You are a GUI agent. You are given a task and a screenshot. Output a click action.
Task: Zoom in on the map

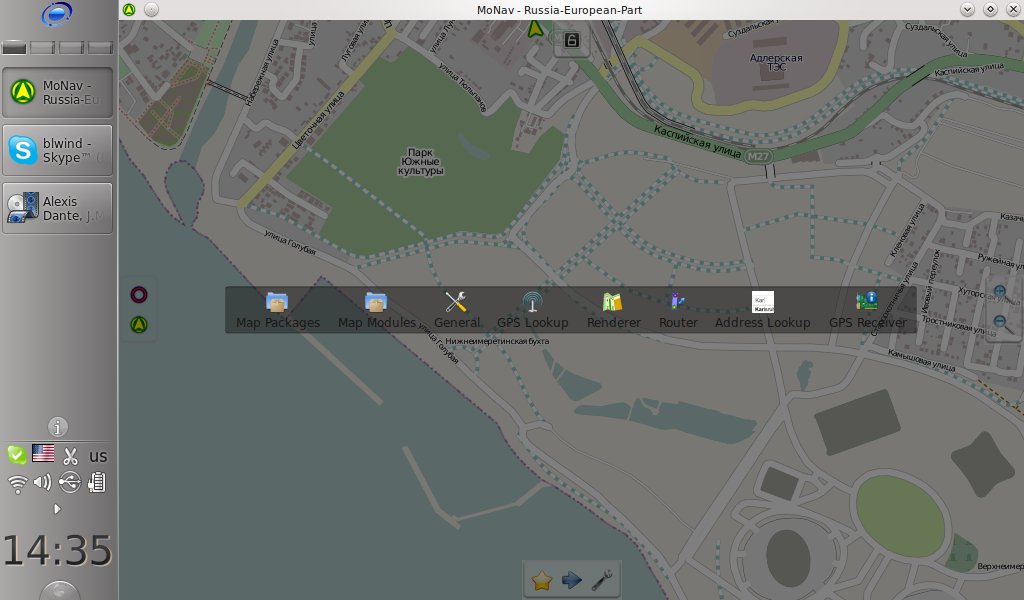(1001, 293)
